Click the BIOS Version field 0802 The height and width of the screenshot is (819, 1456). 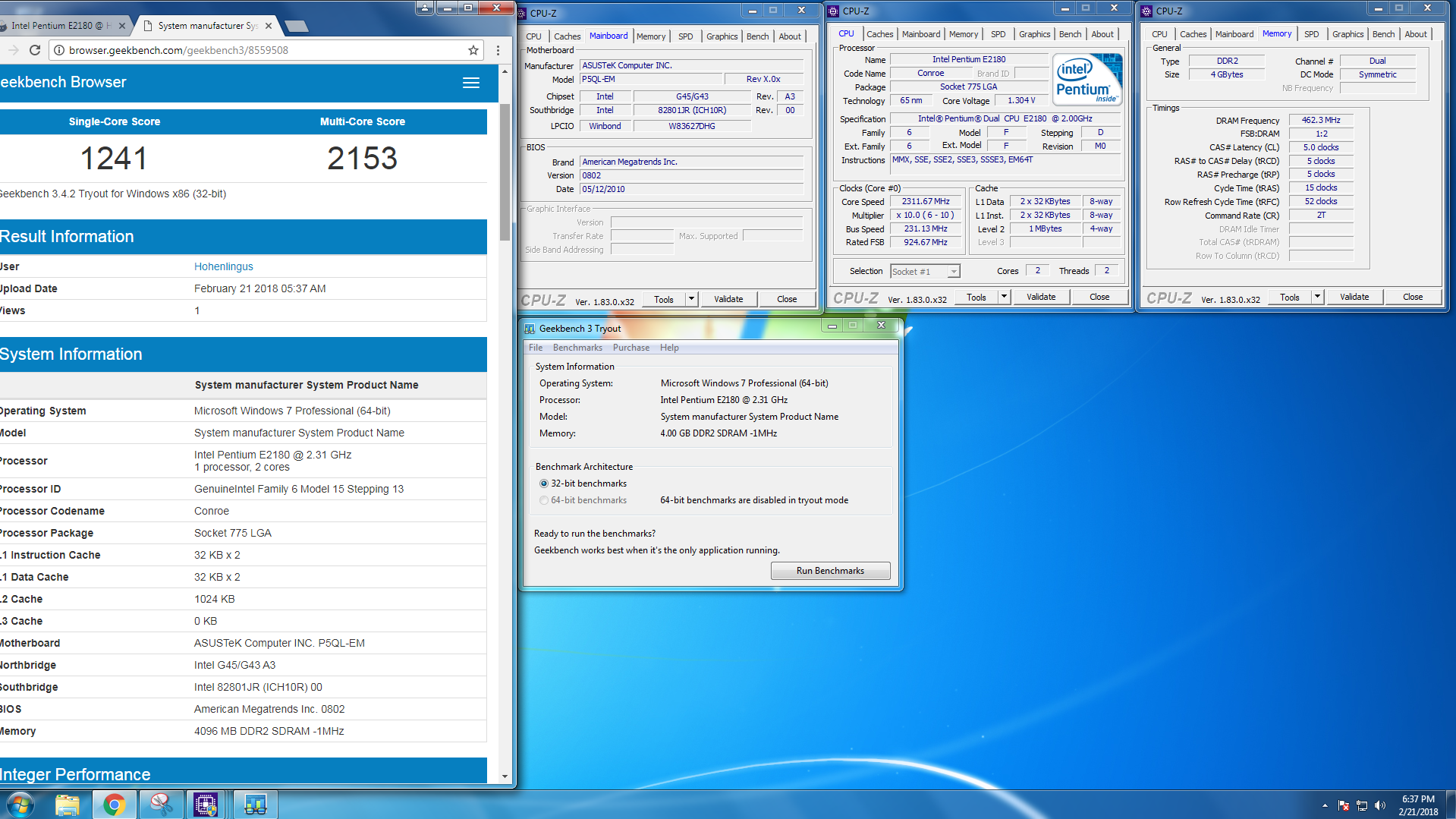click(x=691, y=175)
